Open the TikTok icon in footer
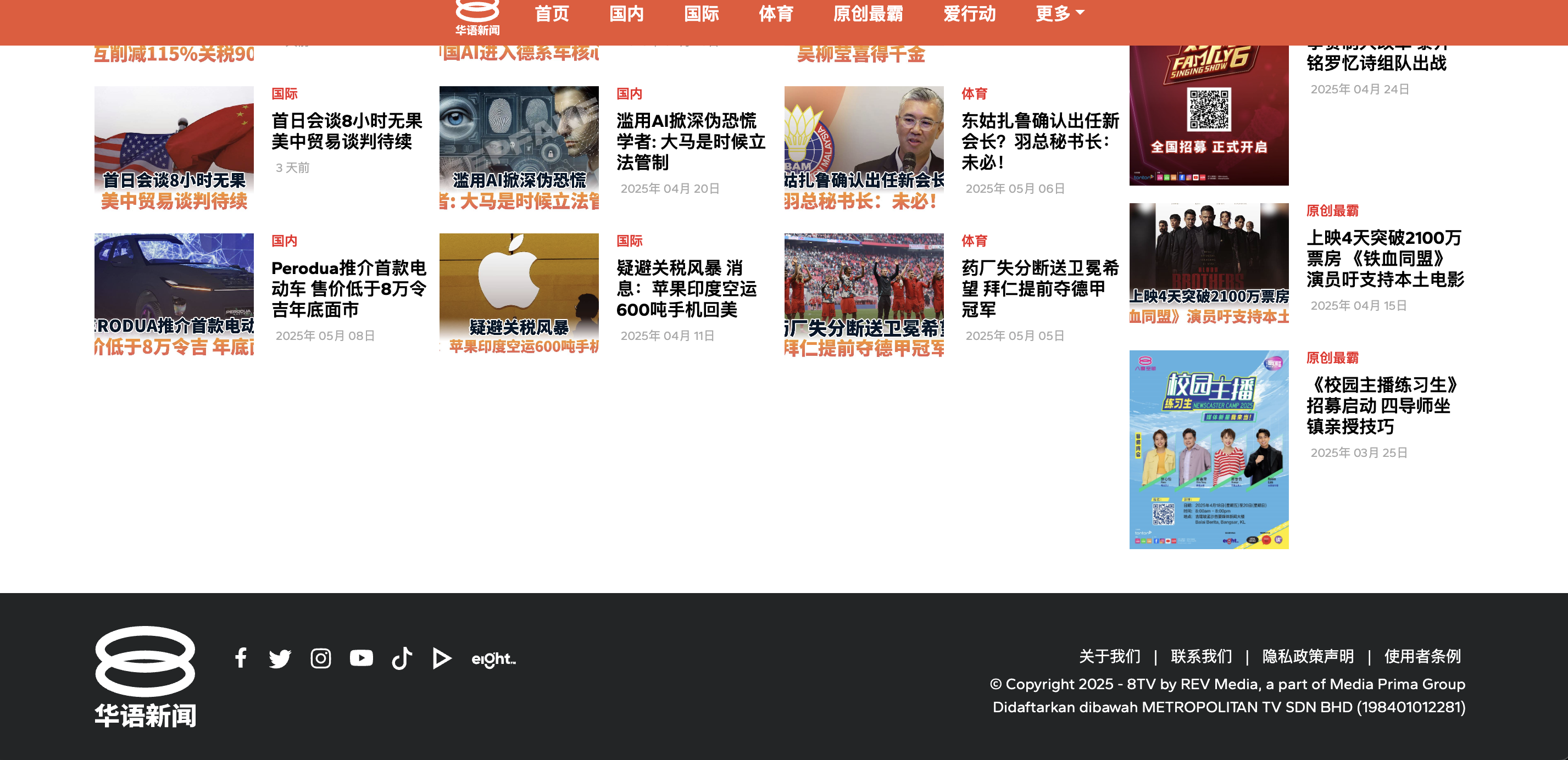 [402, 658]
